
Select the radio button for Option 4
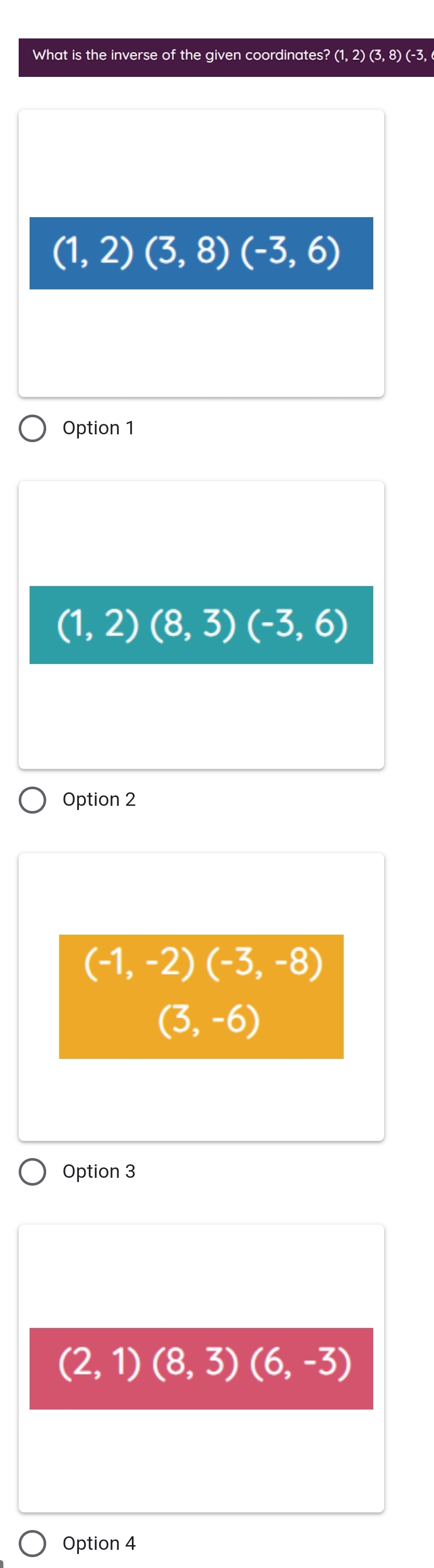pyautogui.click(x=33, y=1543)
